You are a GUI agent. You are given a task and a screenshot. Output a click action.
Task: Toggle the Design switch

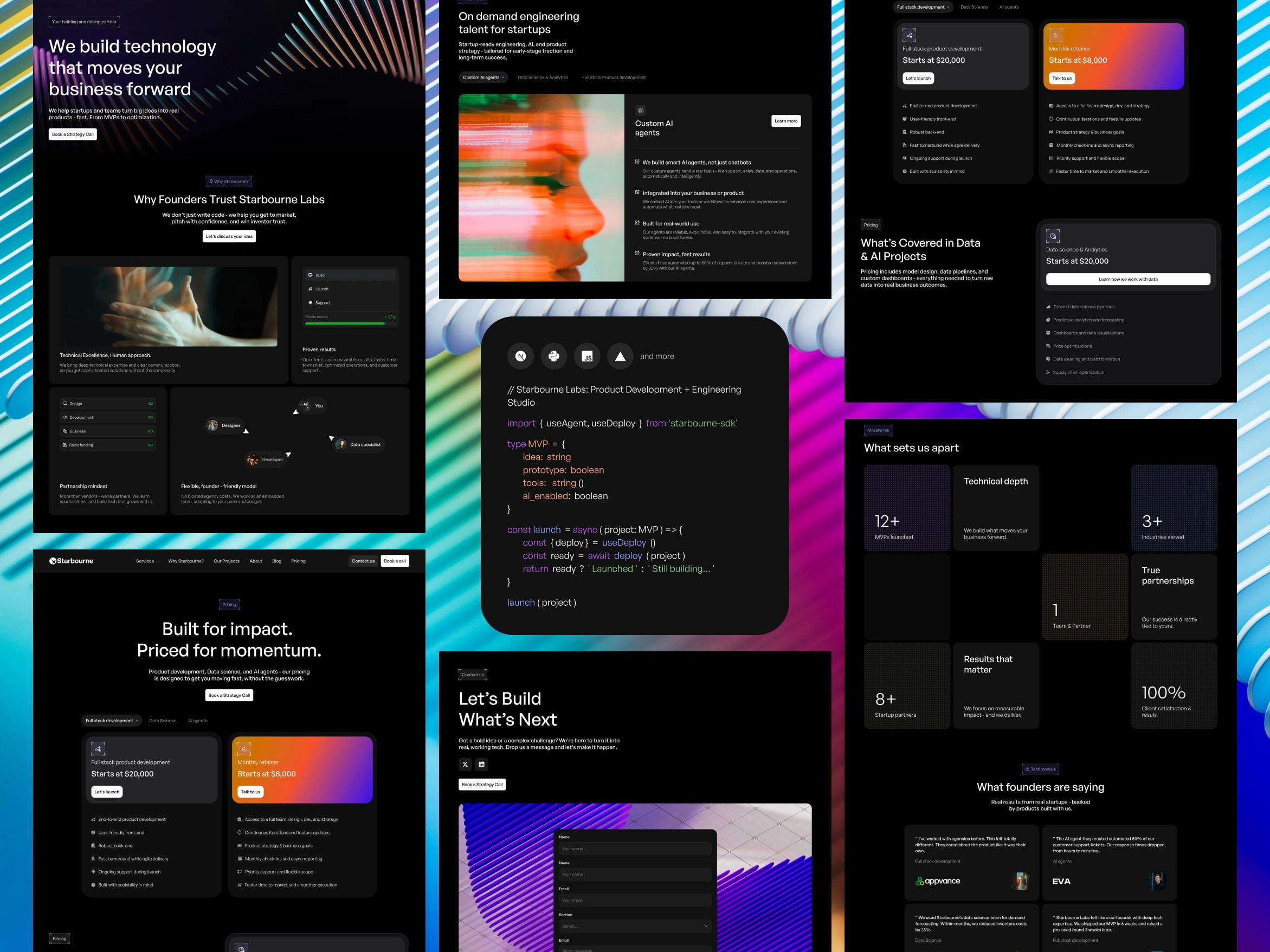pos(151,404)
